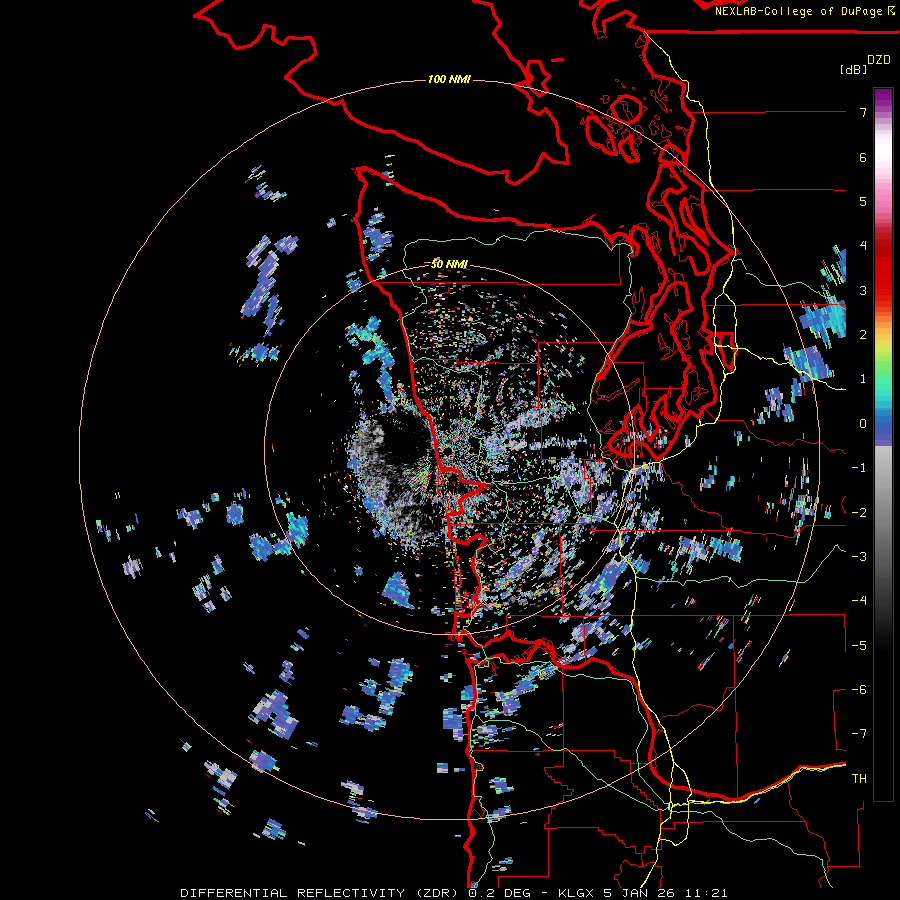Click the TH threshold label on the scale
900x900 pixels.
click(859, 779)
